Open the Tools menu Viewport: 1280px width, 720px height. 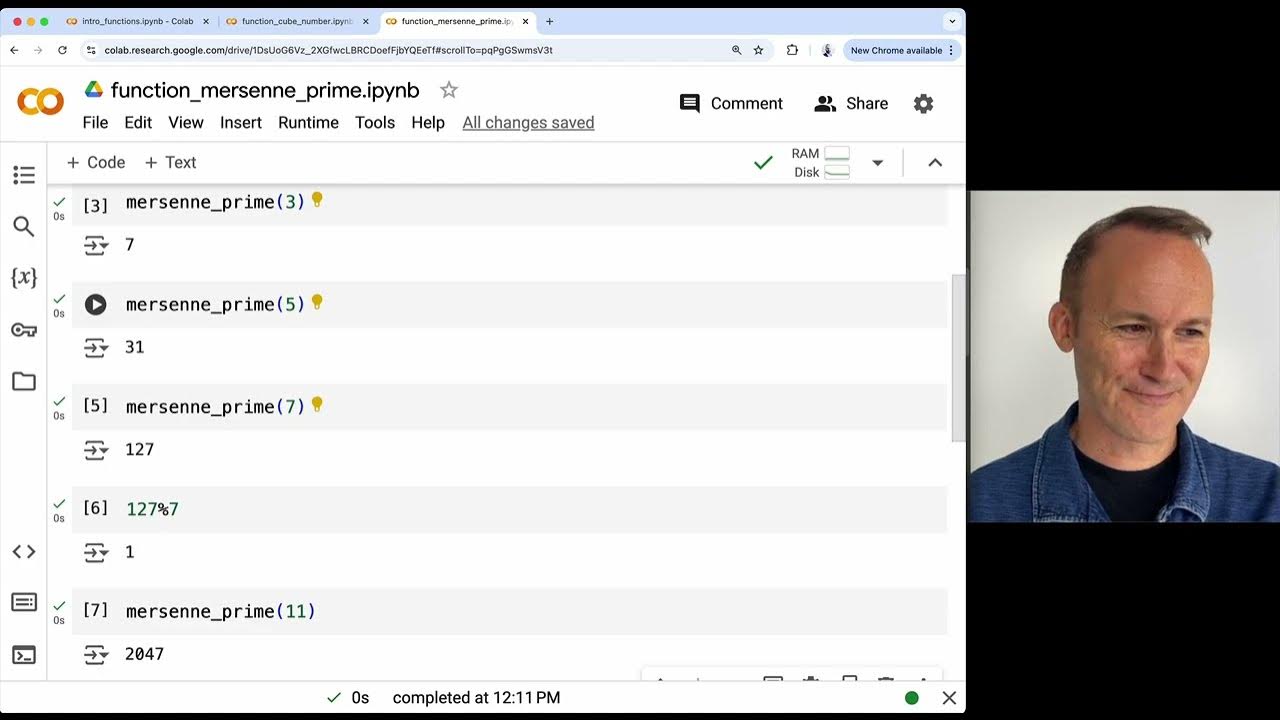[375, 123]
